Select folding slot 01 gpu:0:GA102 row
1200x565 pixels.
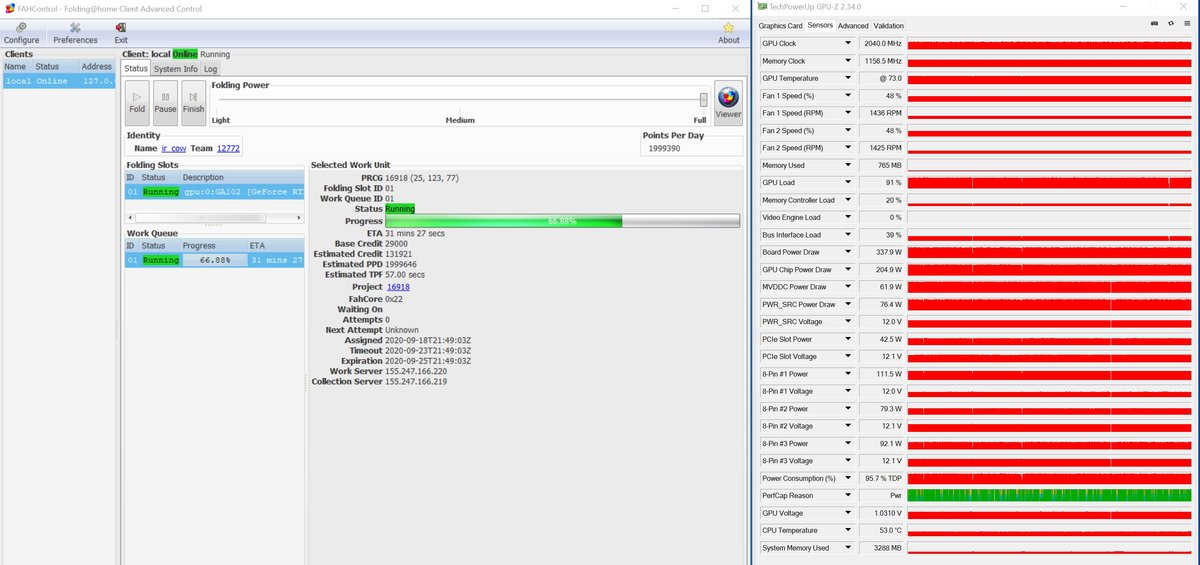pyautogui.click(x=214, y=191)
